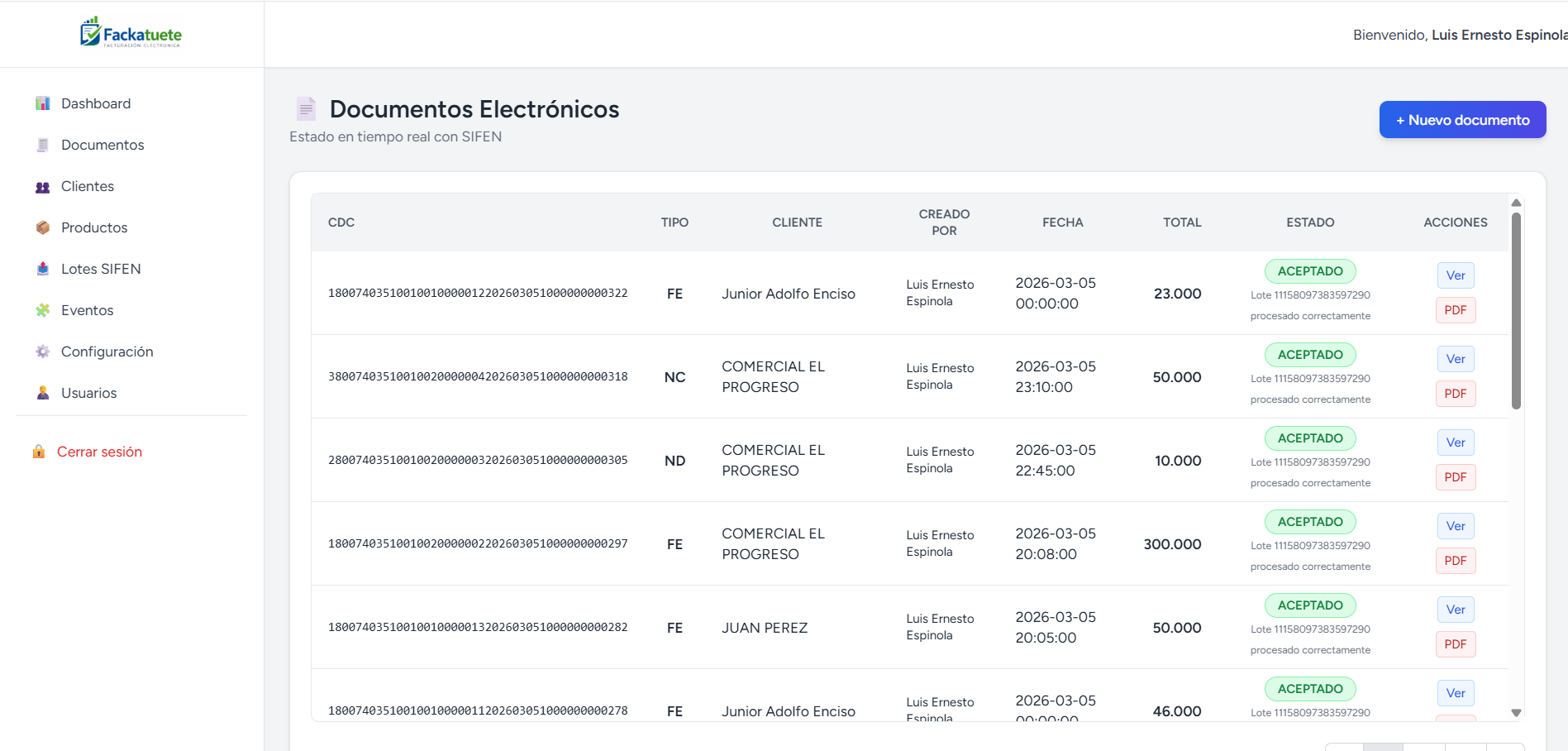
Task: Click the Cerrar sesión lock icon
Action: (x=39, y=452)
